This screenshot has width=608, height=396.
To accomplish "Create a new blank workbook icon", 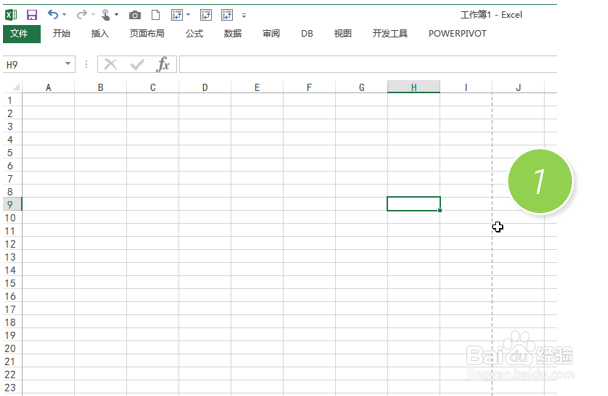I will coord(155,15).
